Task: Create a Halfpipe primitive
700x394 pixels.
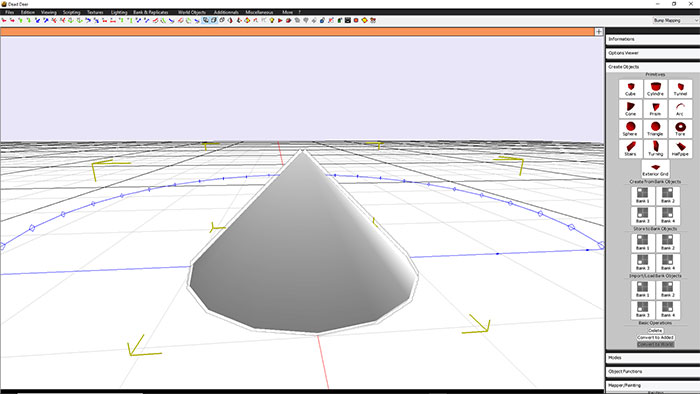Action: click(x=680, y=149)
